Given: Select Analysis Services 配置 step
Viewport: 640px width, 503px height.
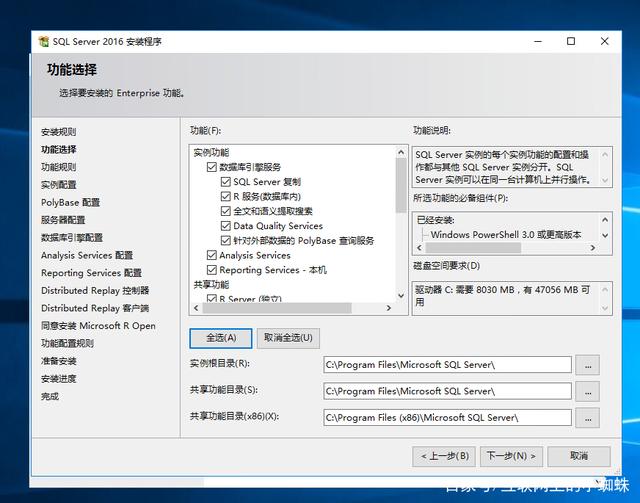Looking at the screenshot, I should click(x=87, y=255).
